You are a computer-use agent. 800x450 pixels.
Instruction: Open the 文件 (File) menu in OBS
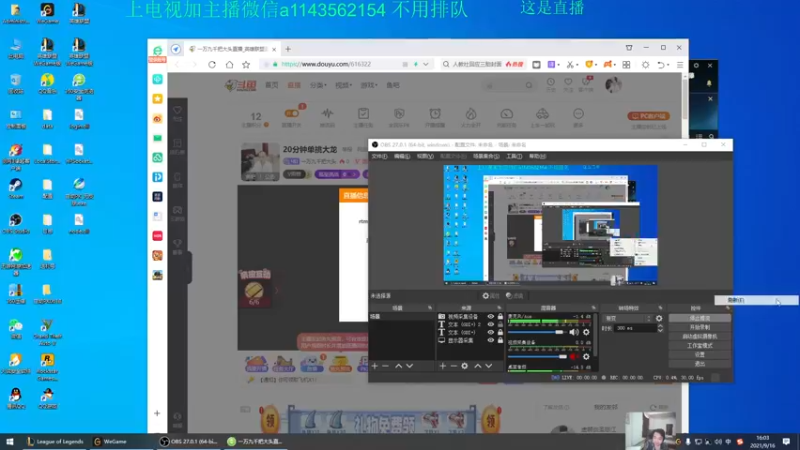[379, 156]
